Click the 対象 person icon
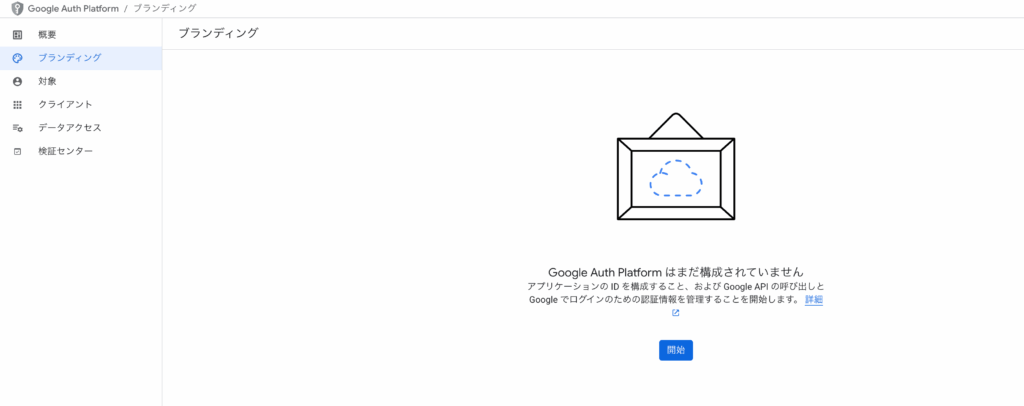Screen dimensions: 1024x406 coord(18,82)
